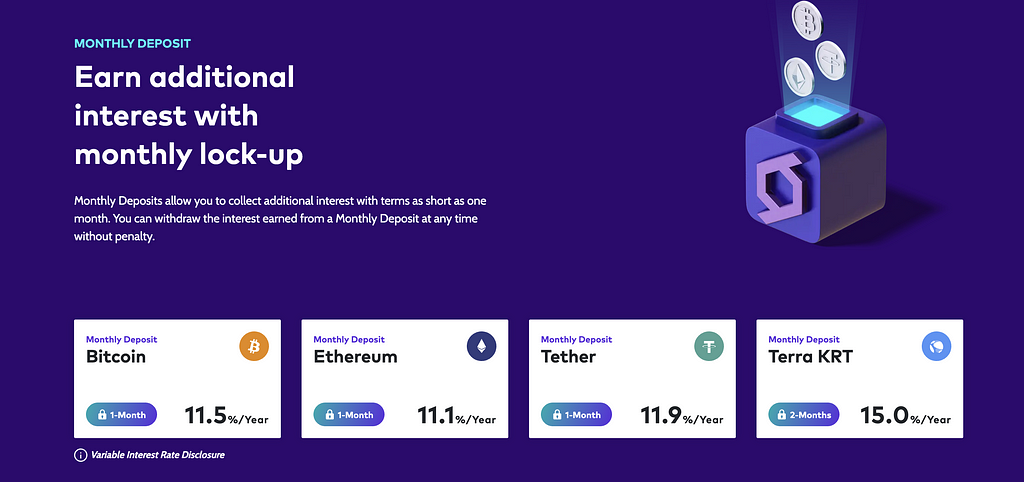Select the 1-Month lock badge on Bitcoin card
Viewport: 1024px width, 482px height.
click(x=121, y=415)
